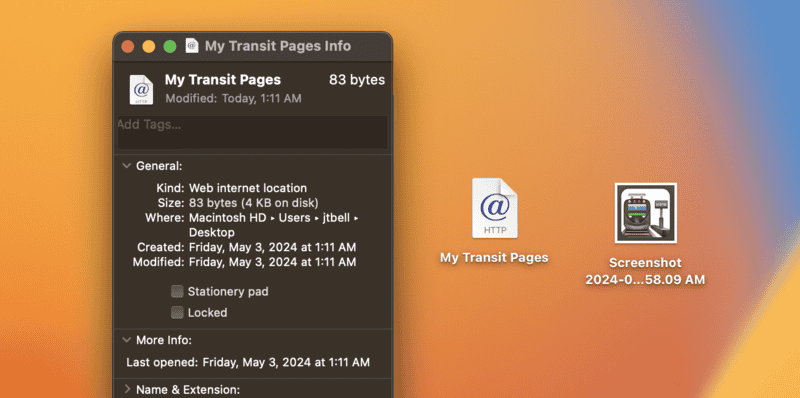Screen dimensions: 800x398
Task: Zoom the Info window with green button
Action: pyautogui.click(x=170, y=46)
